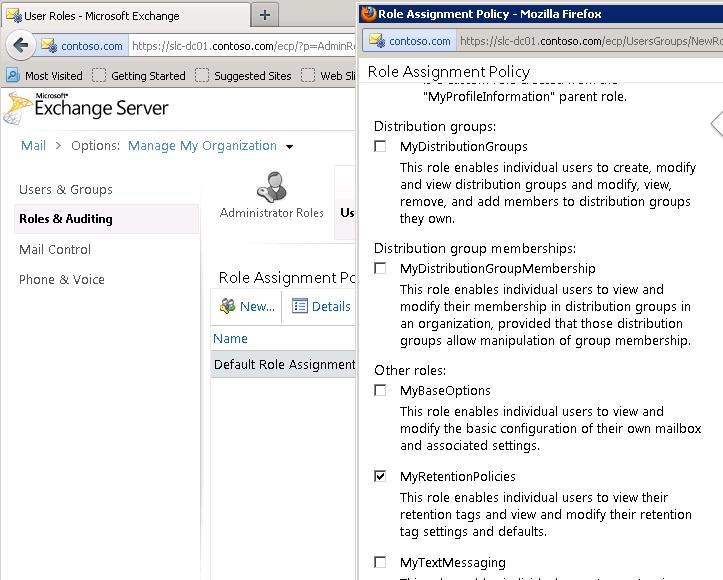Click the Most Visited bookmark icon
723x580 pixels.
point(13,75)
